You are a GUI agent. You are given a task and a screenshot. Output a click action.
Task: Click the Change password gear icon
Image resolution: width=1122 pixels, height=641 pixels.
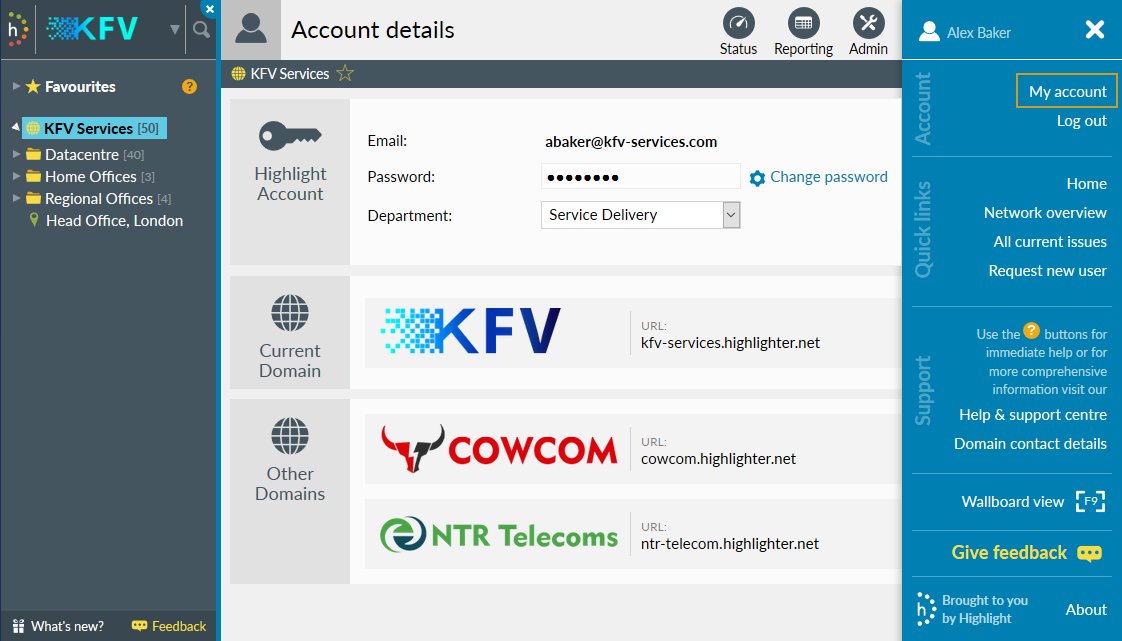click(757, 177)
